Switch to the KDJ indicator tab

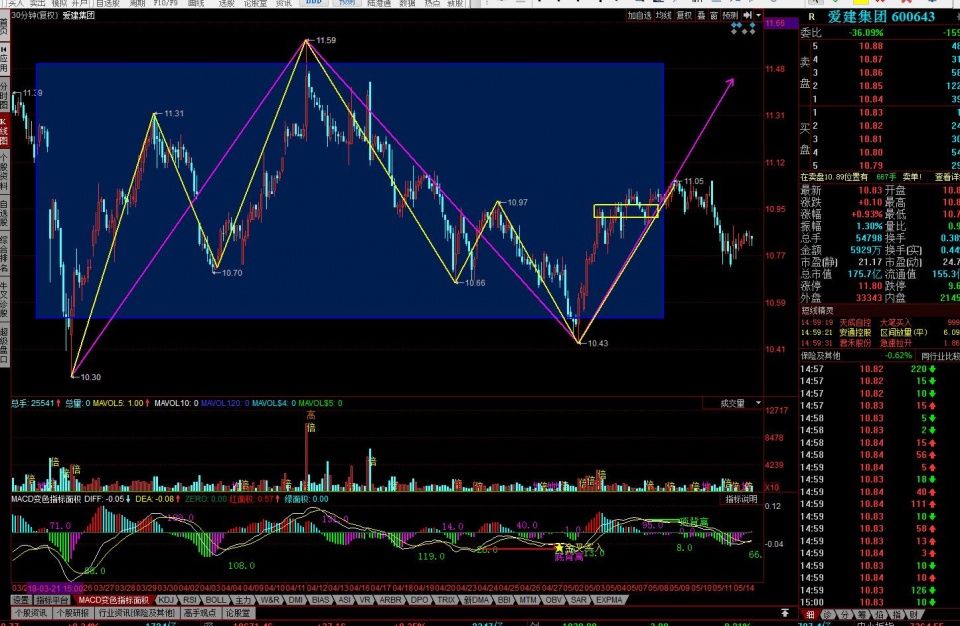point(166,600)
